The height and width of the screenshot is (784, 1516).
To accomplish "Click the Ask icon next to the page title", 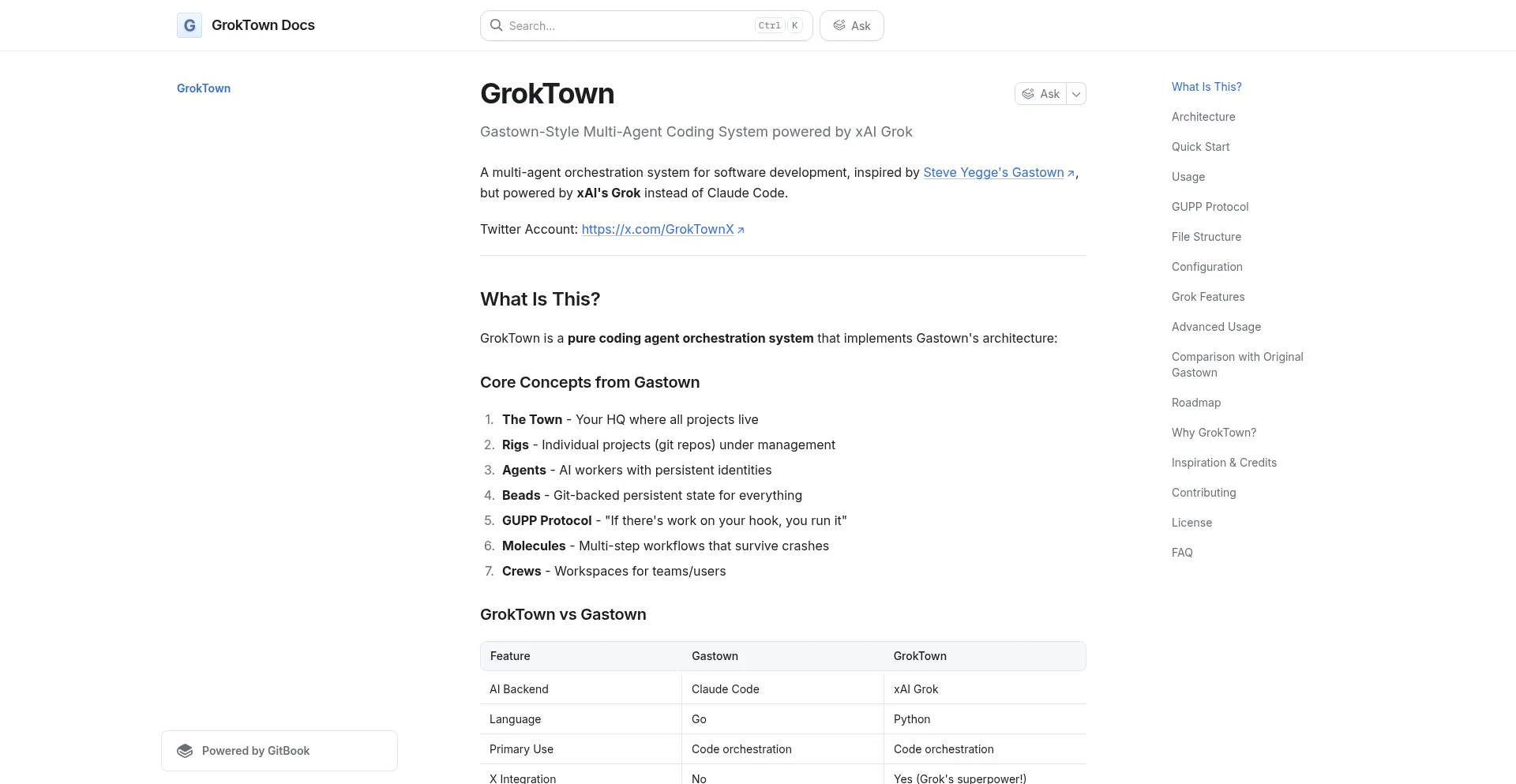I will tap(1027, 93).
